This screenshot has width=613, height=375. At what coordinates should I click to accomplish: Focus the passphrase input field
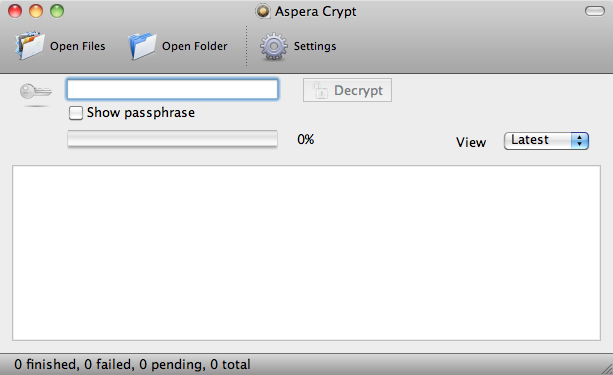click(172, 89)
